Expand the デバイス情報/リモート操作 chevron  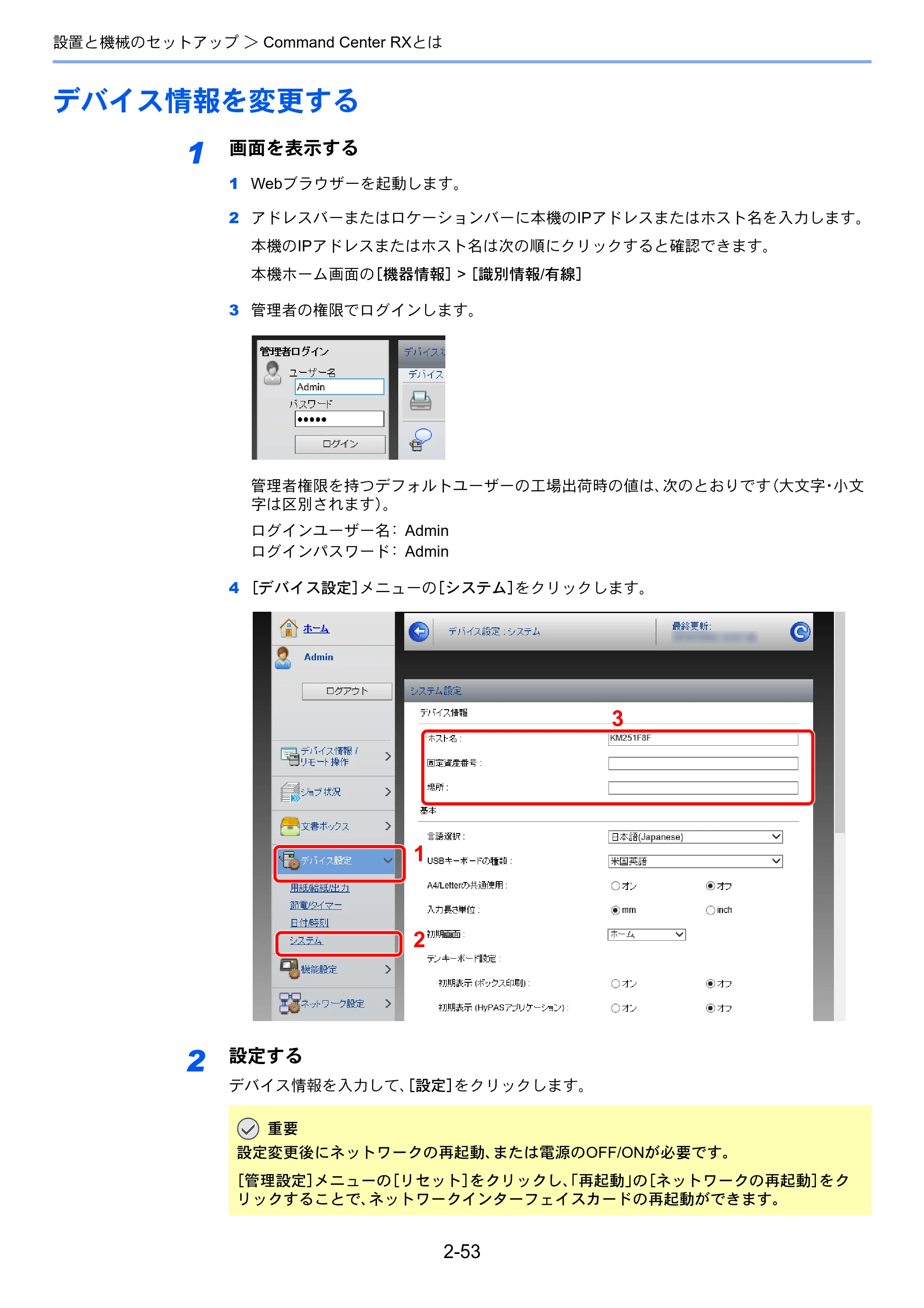pos(388,756)
